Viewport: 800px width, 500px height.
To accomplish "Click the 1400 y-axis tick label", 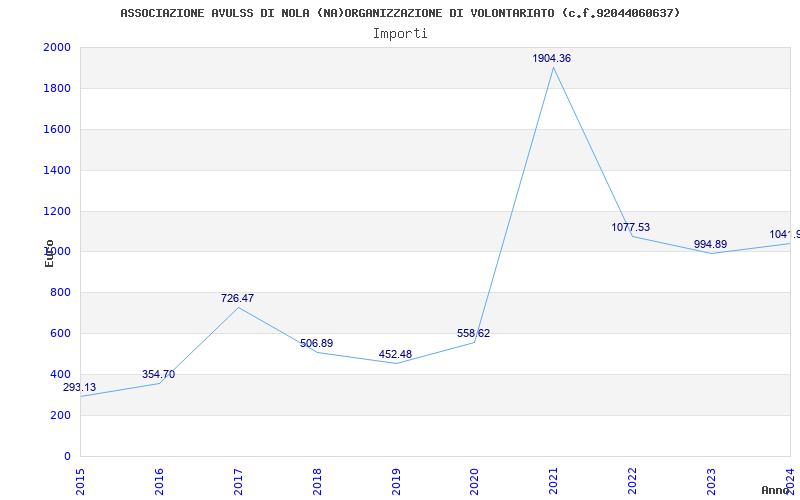I will [57, 170].
